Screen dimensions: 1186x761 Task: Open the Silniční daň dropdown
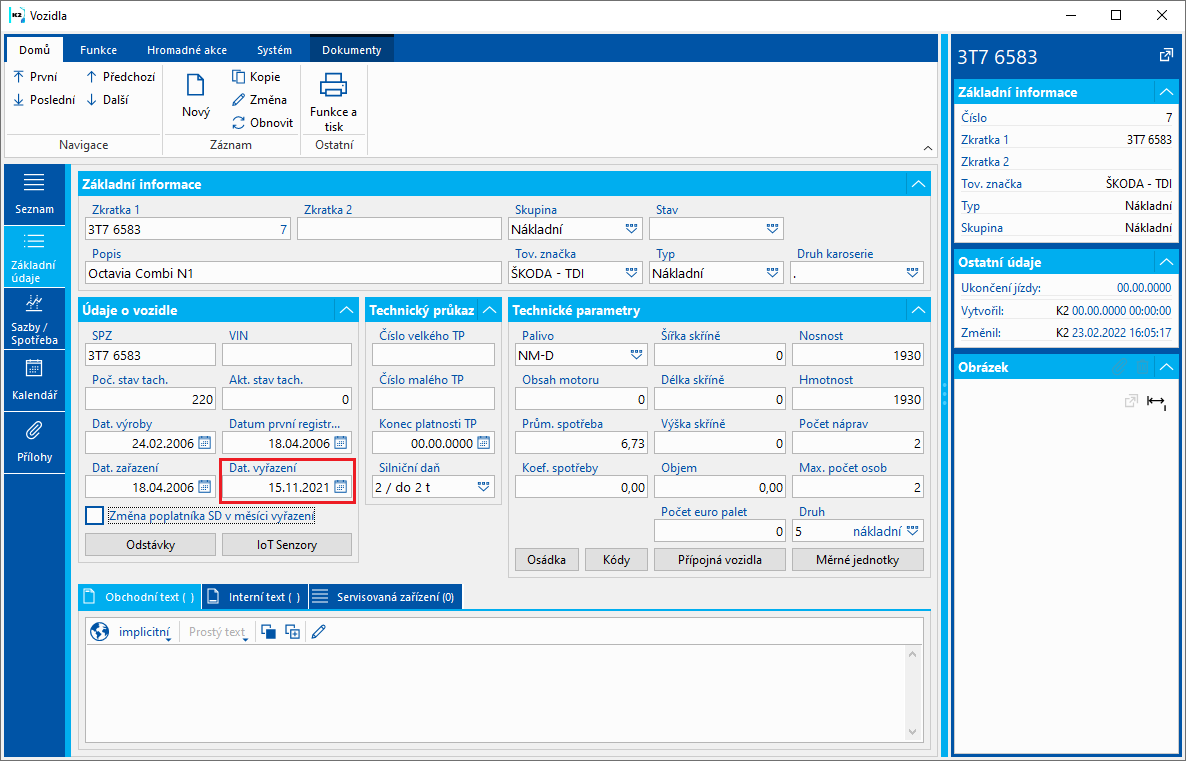[x=483, y=487]
